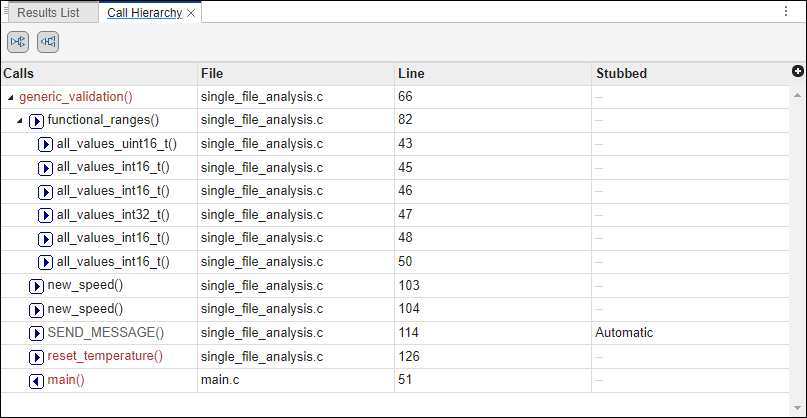Click the show callees toolbar icon

point(18,42)
